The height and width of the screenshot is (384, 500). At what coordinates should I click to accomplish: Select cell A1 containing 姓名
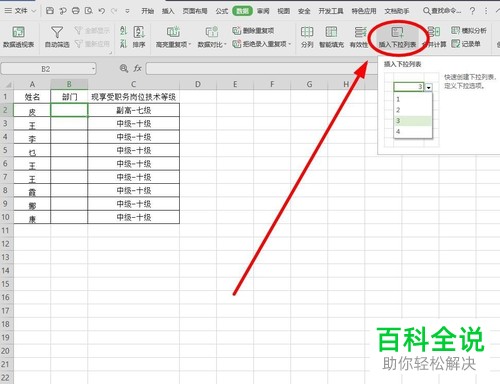coord(32,97)
